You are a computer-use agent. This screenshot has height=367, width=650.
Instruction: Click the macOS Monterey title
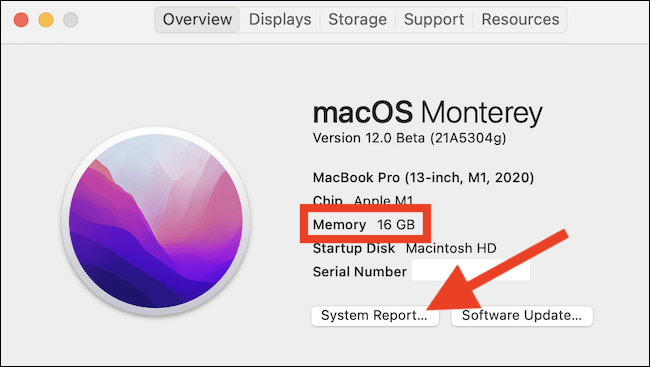point(427,112)
